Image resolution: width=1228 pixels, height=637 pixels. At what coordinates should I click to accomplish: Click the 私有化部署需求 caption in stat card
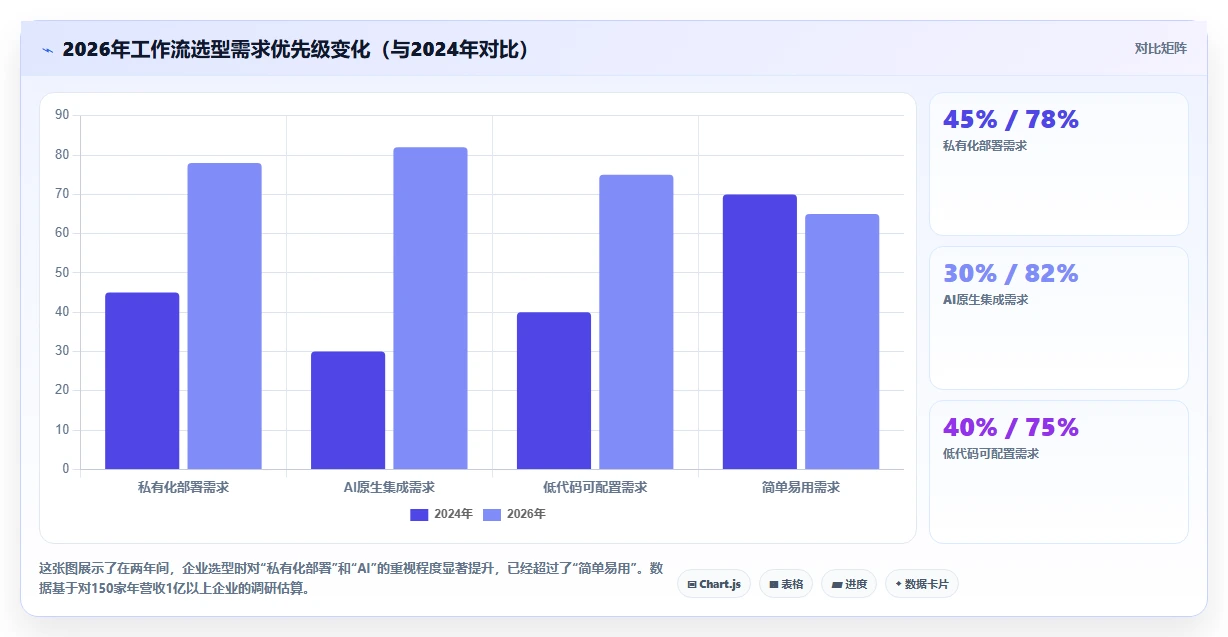985,146
